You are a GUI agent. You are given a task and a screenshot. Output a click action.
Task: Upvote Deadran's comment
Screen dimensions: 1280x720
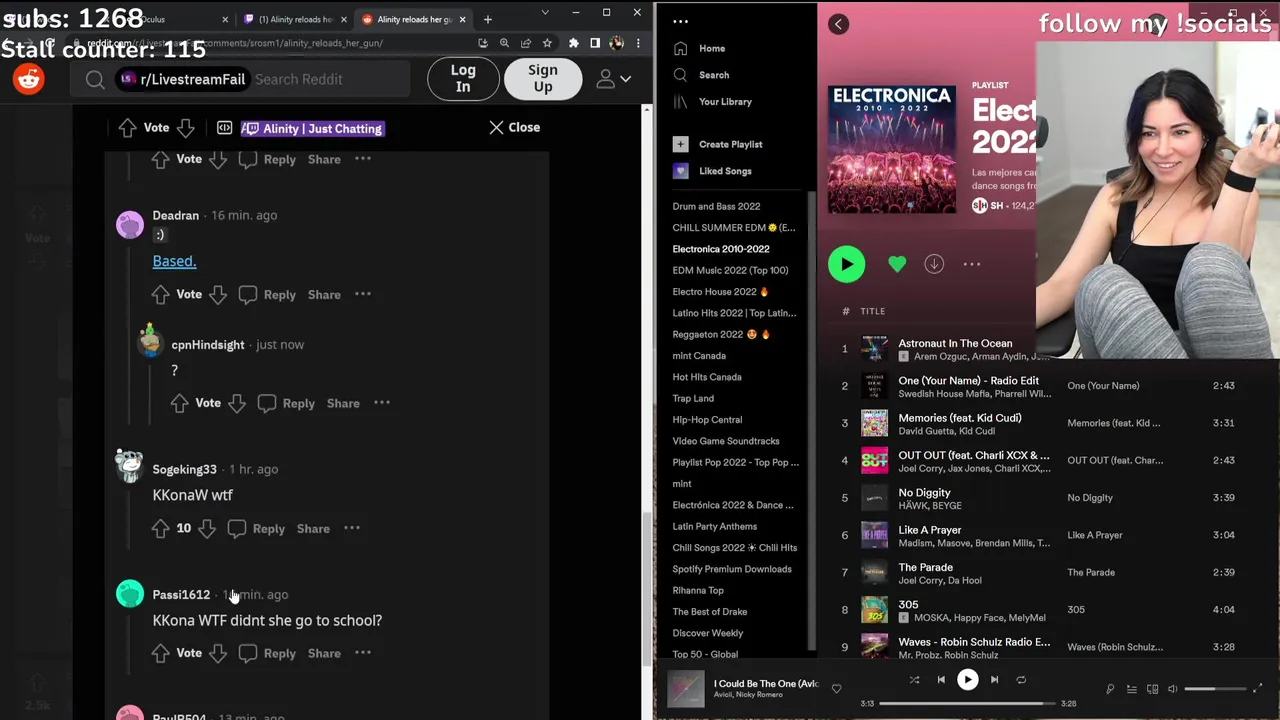161,295
